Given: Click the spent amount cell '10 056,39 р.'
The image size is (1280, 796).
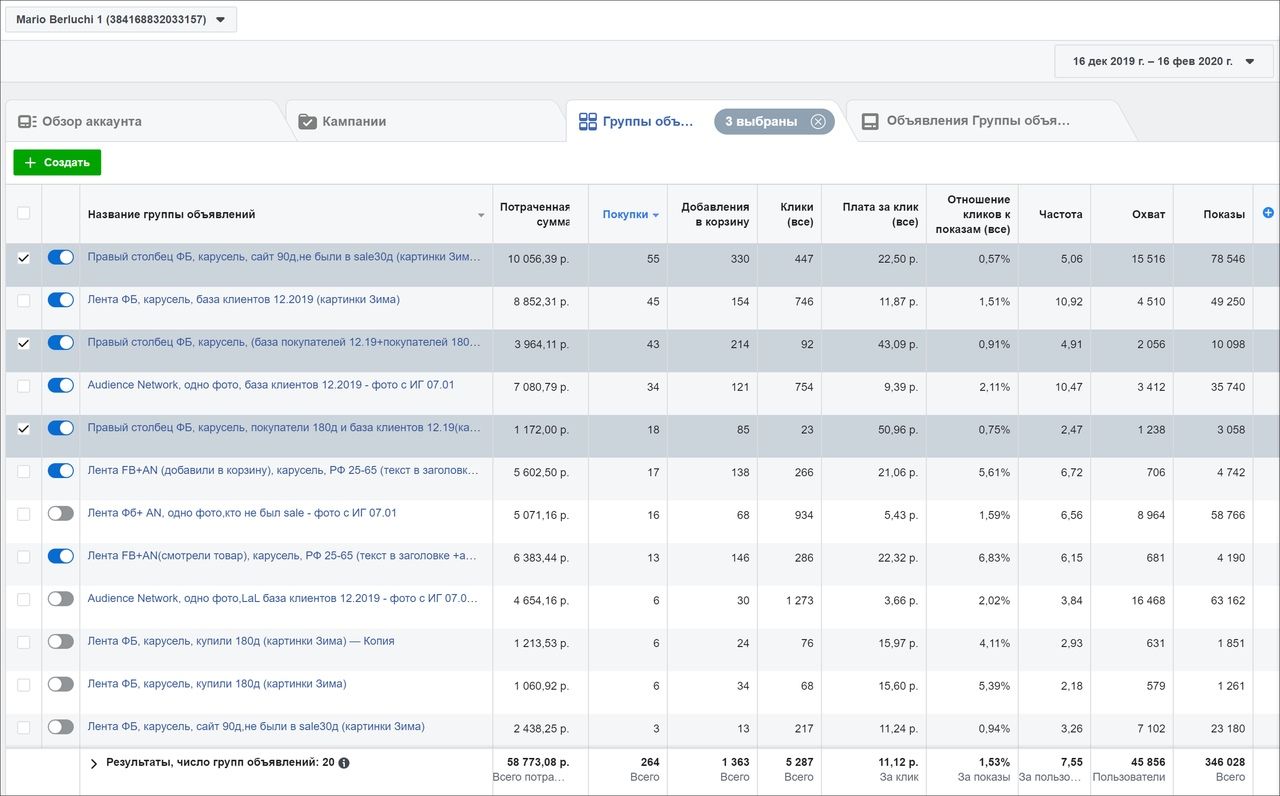Looking at the screenshot, I should click(x=538, y=258).
